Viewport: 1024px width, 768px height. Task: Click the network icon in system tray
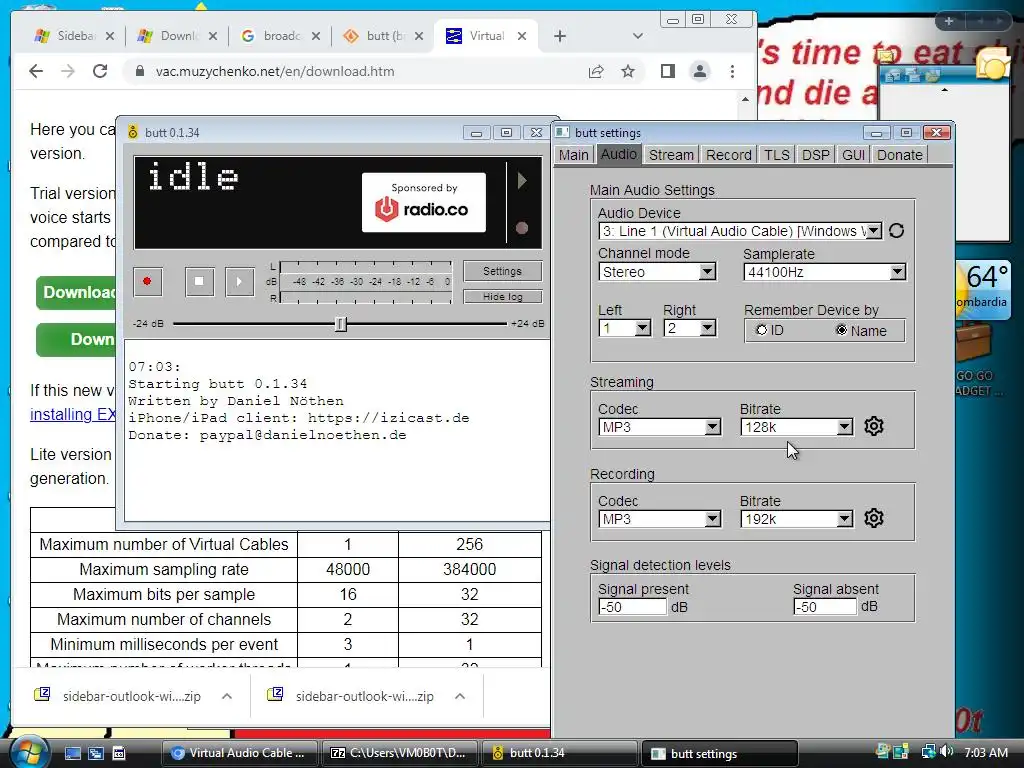click(928, 752)
